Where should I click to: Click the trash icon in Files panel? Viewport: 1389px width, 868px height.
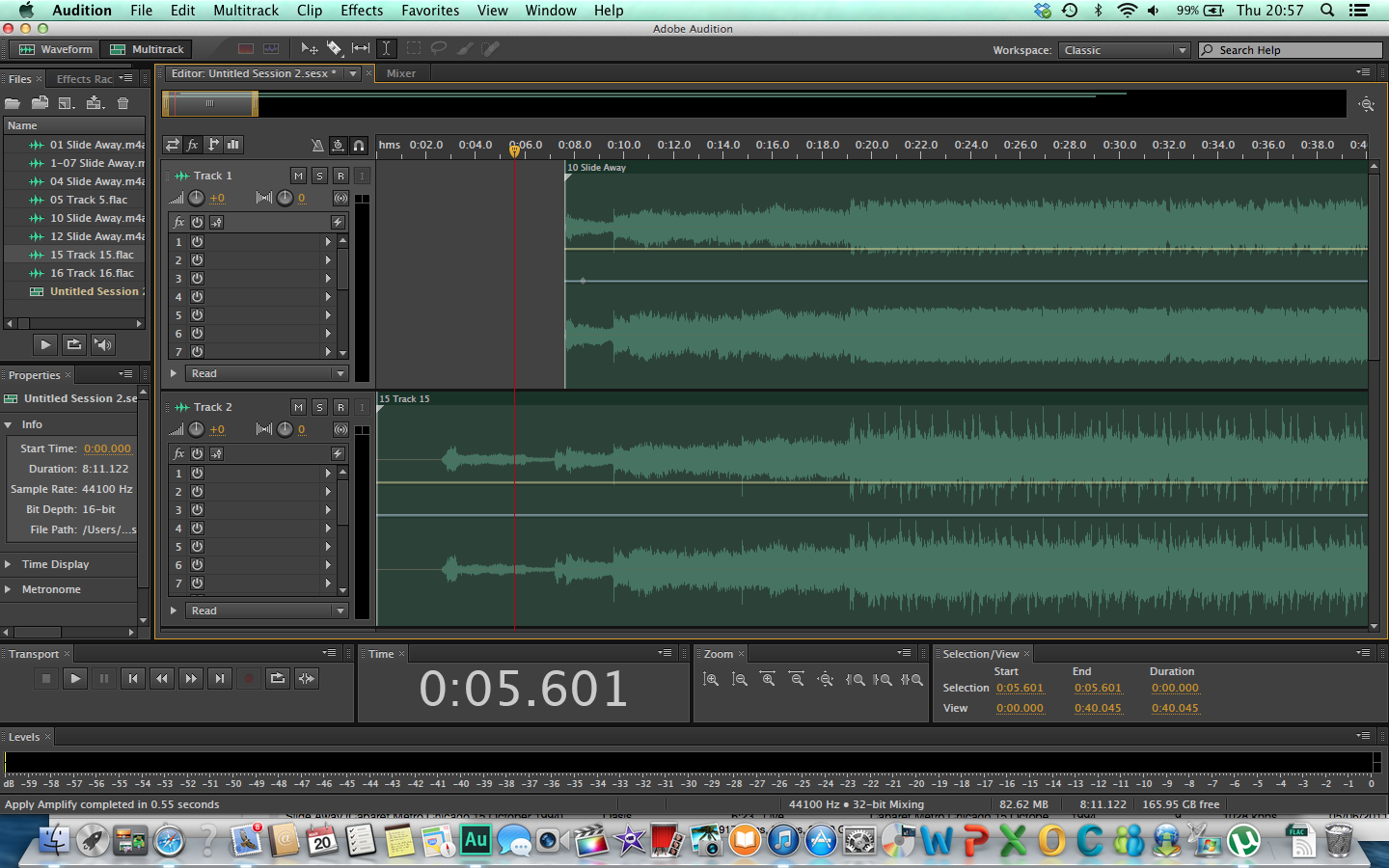[x=123, y=103]
